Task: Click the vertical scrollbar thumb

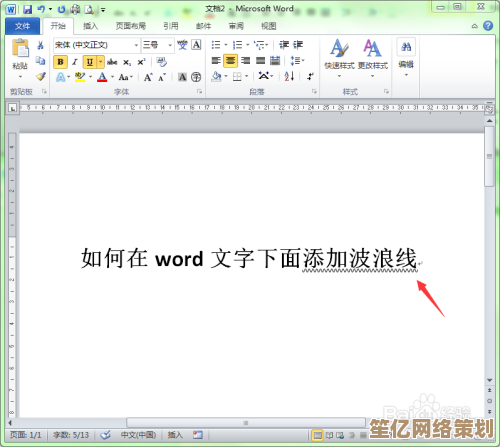Action: coord(489,157)
